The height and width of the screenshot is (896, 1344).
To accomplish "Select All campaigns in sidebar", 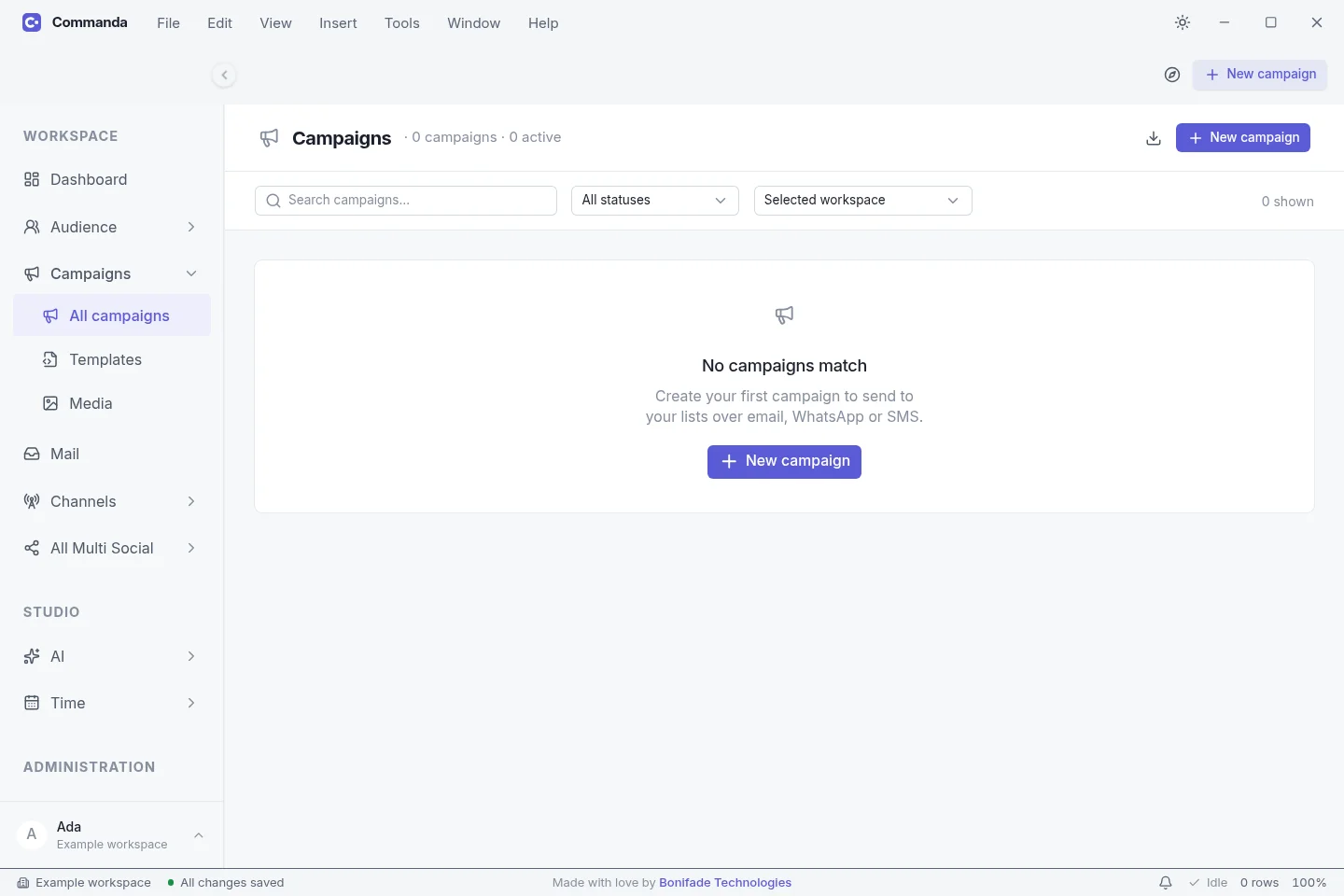I will pyautogui.click(x=112, y=315).
